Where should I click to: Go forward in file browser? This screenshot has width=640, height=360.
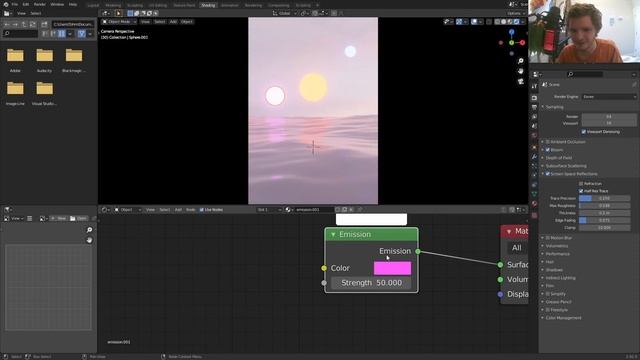[x=15, y=24]
